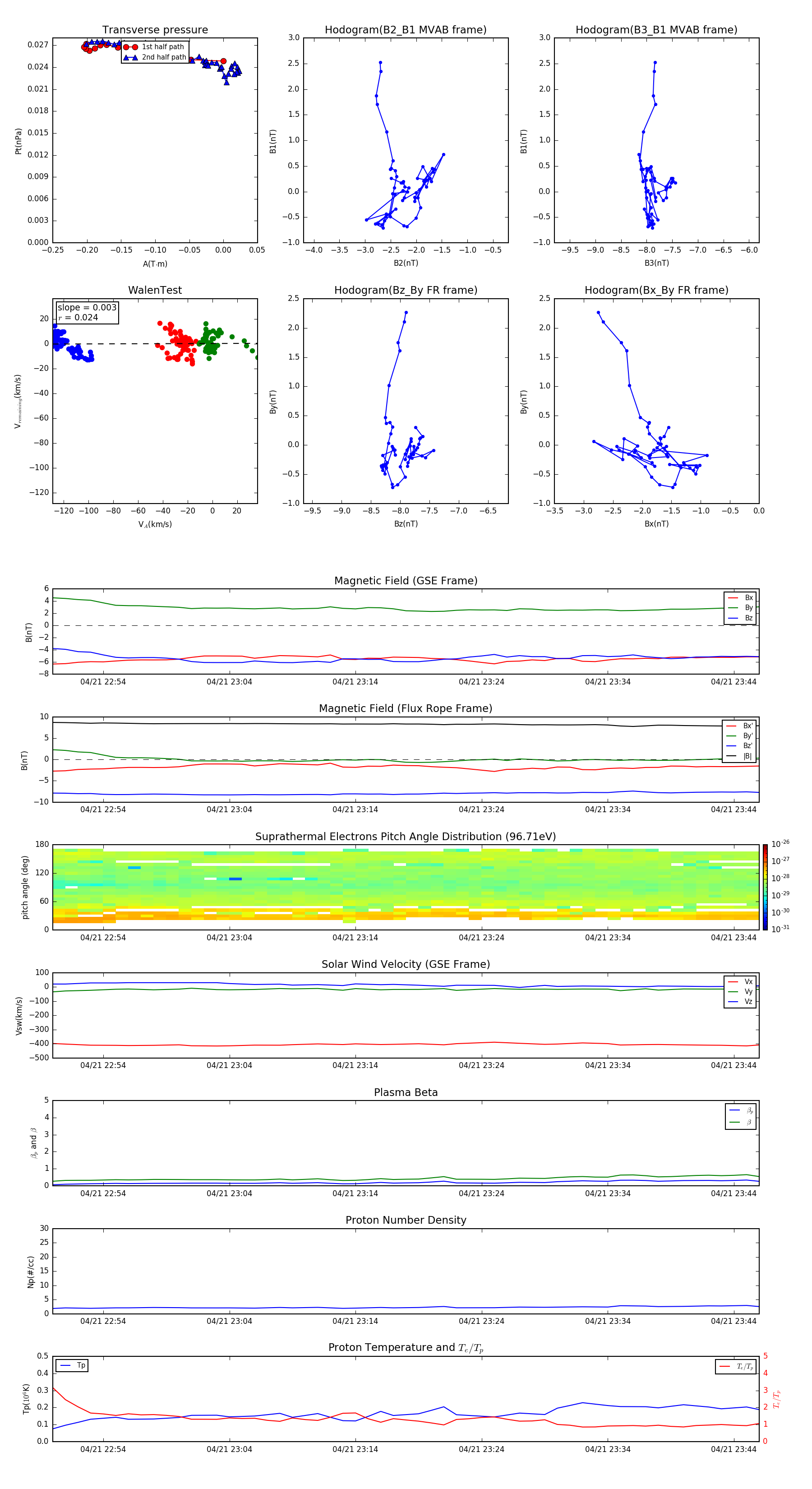Click the '0.027' tick on Transverse pressure
The height and width of the screenshot is (1489, 812).
coord(38,45)
